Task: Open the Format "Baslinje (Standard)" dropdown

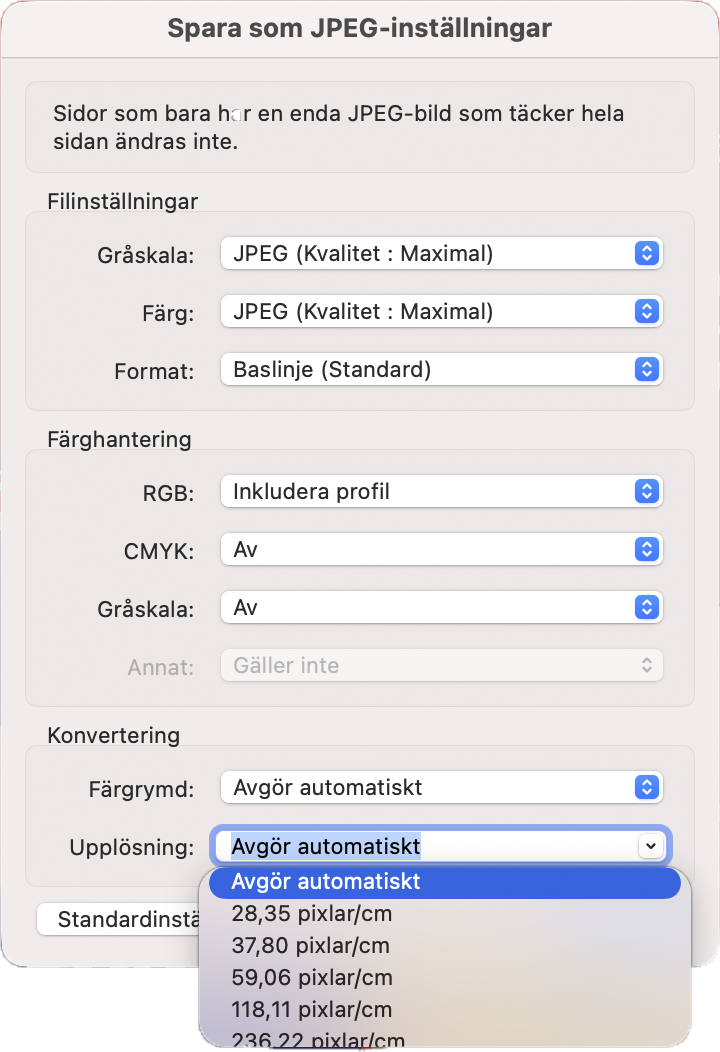Action: pyautogui.click(x=440, y=369)
